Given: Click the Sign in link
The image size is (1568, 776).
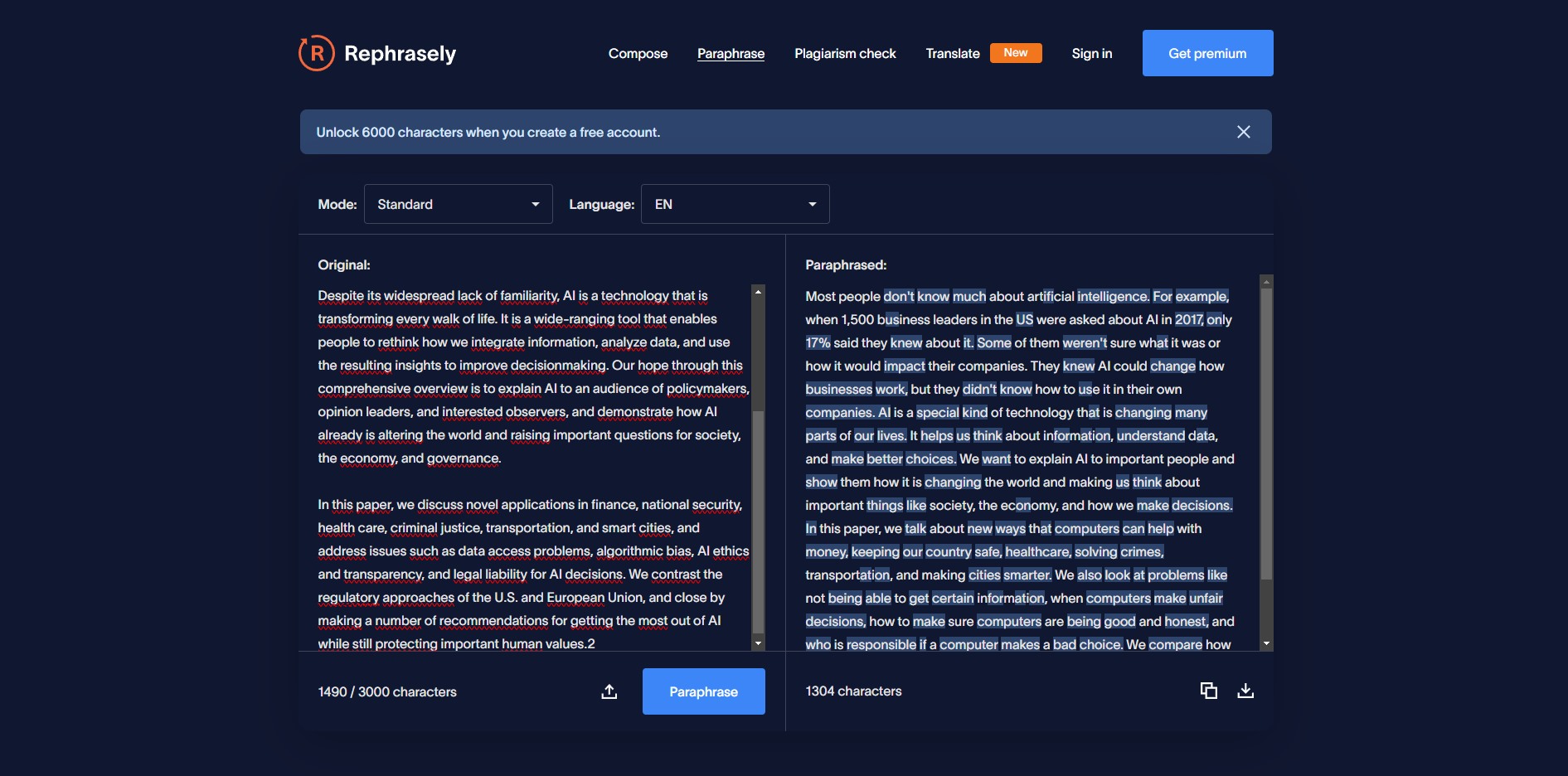Looking at the screenshot, I should 1092,53.
